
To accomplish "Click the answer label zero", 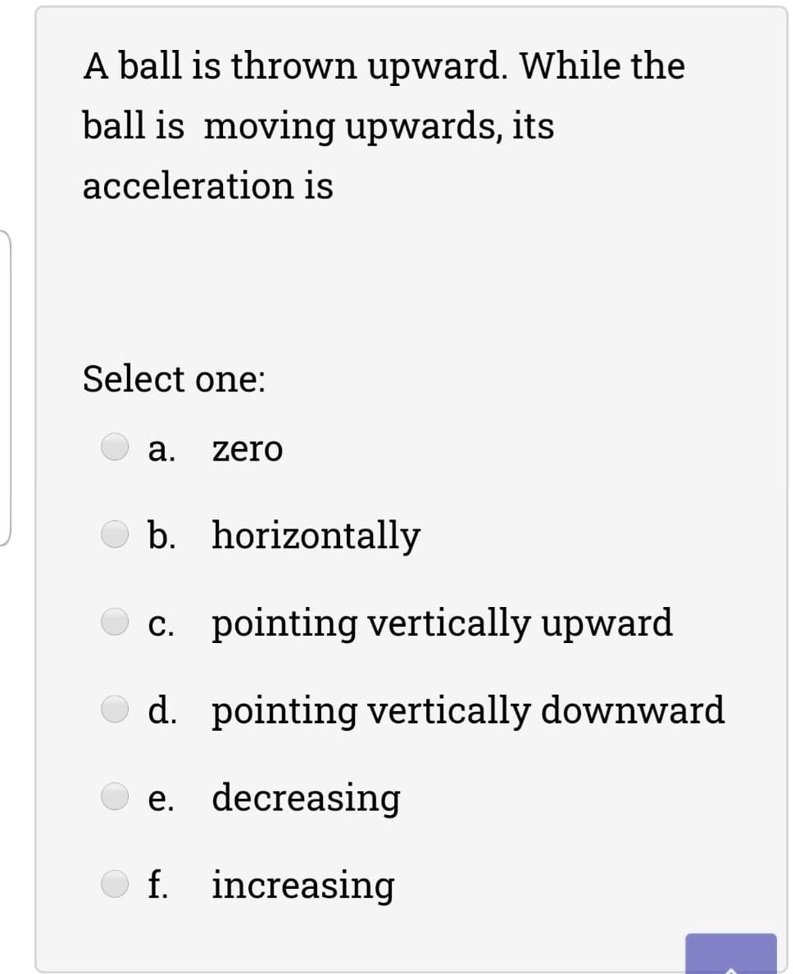I will [x=247, y=449].
